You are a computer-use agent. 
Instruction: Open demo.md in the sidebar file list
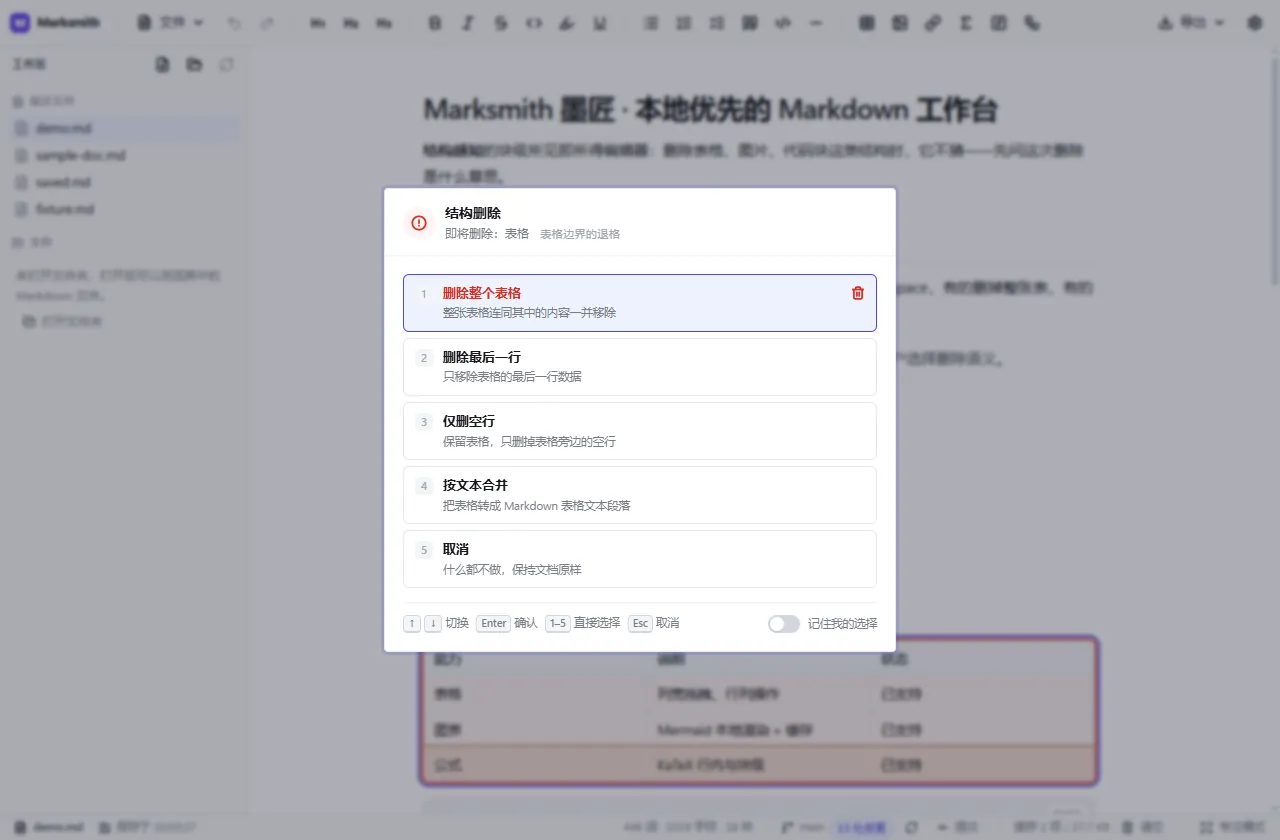click(x=124, y=128)
